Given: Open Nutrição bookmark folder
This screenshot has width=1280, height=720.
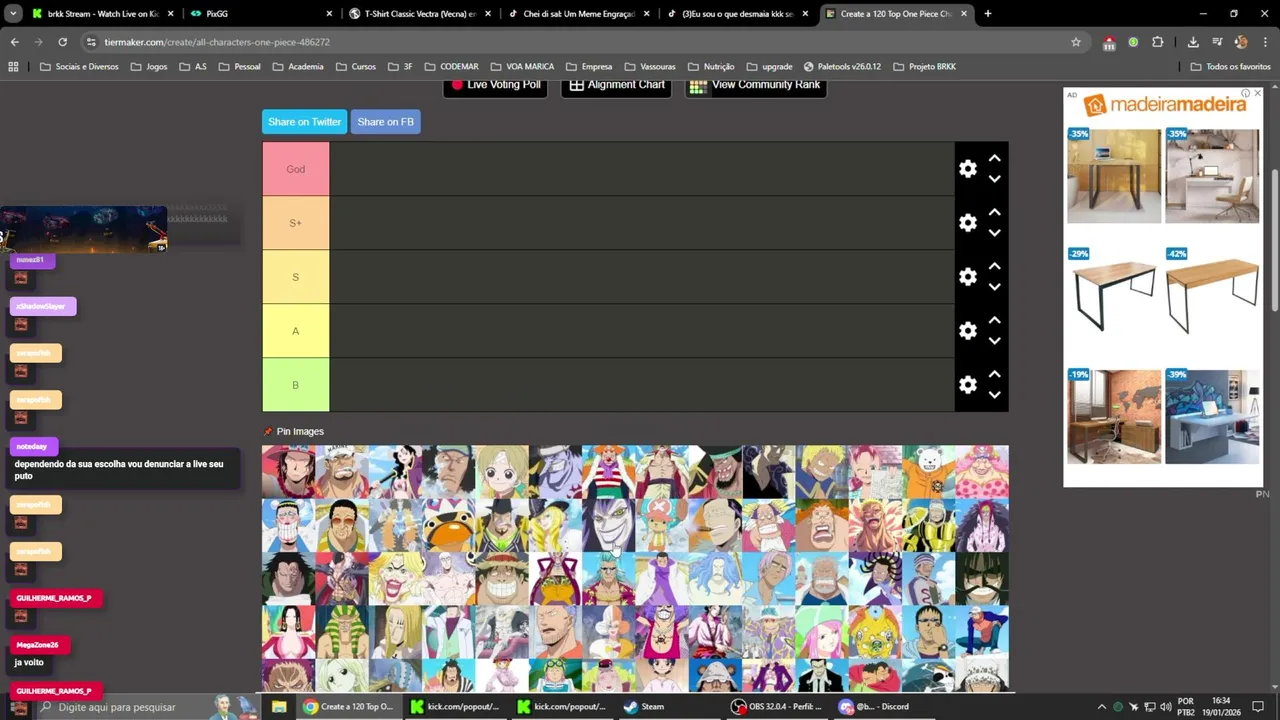Looking at the screenshot, I should pyautogui.click(x=711, y=67).
